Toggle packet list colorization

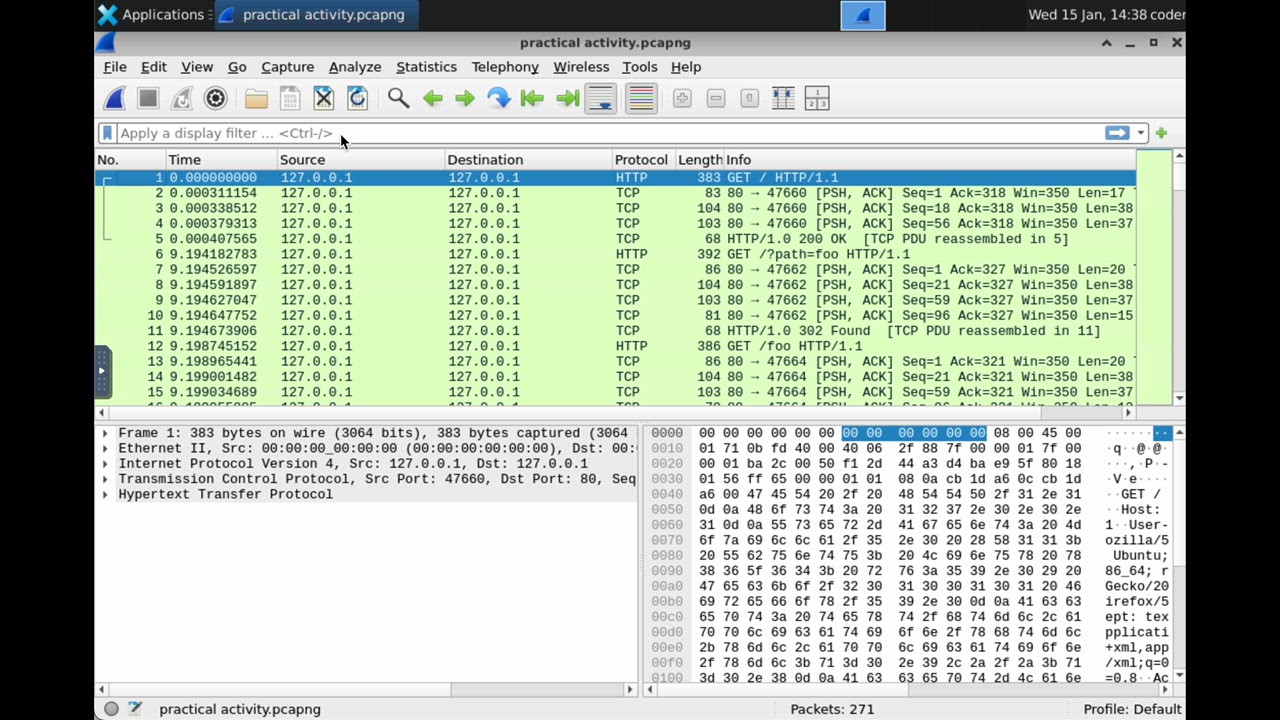[x=641, y=98]
